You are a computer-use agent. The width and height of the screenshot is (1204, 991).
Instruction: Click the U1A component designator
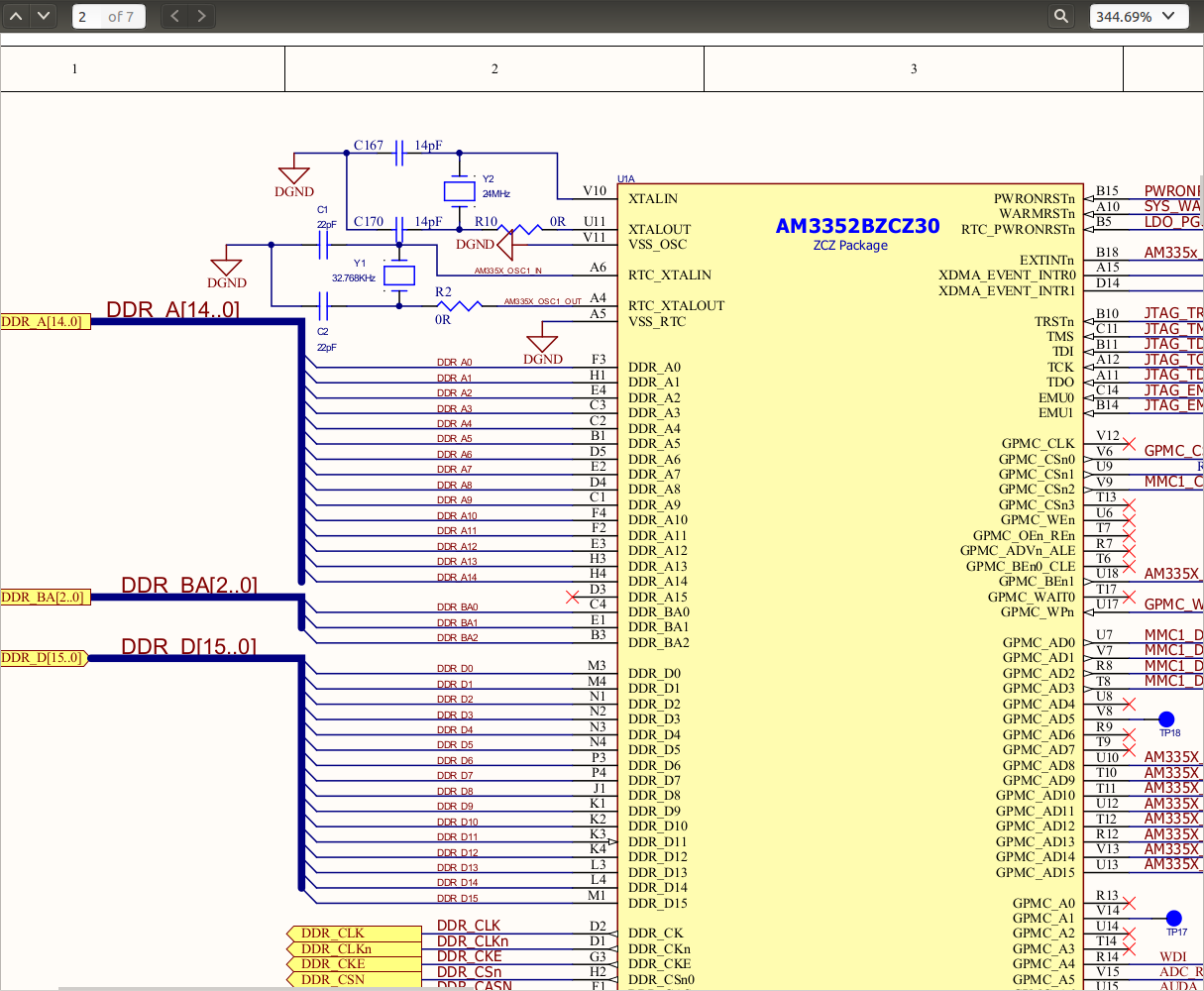tap(626, 179)
